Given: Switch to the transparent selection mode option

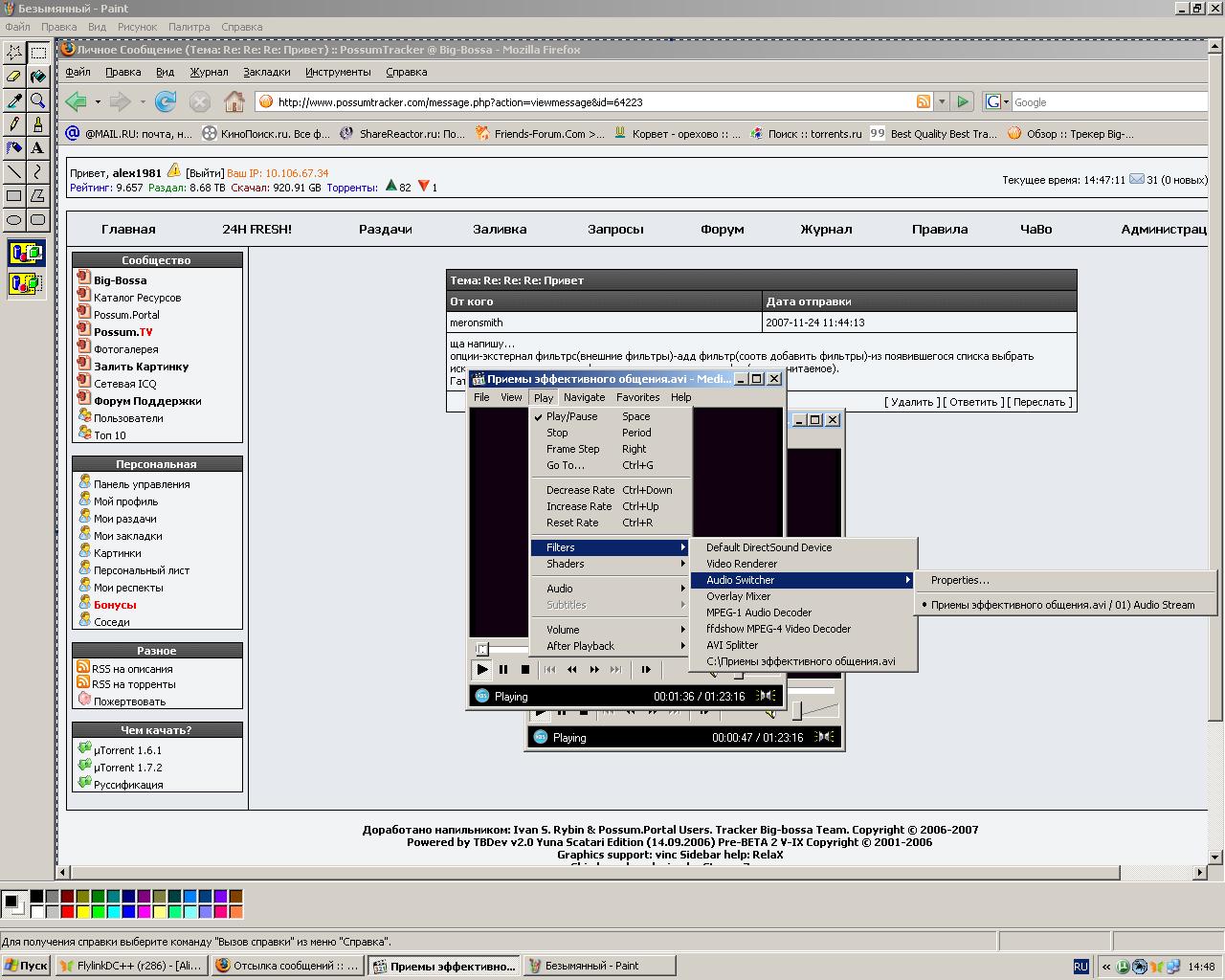Looking at the screenshot, I should coord(25,283).
